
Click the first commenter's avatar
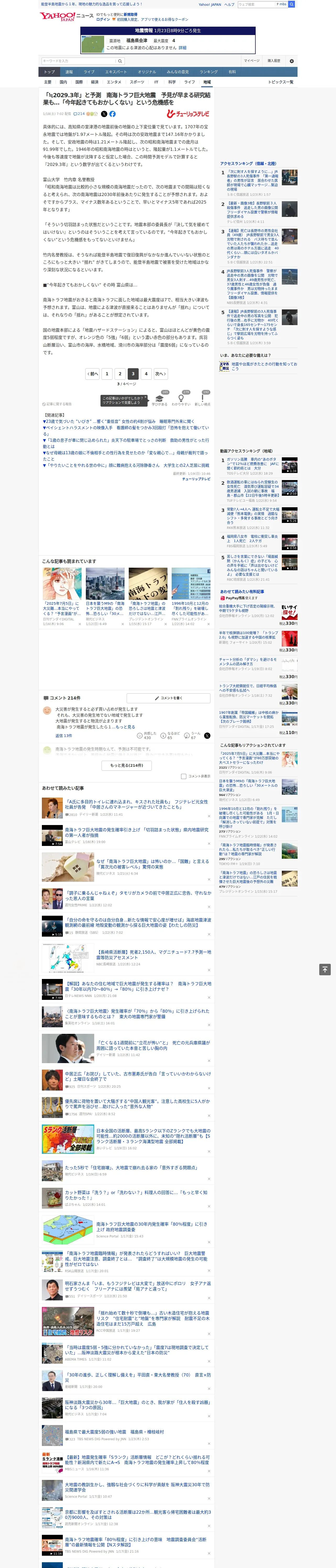pos(47,710)
